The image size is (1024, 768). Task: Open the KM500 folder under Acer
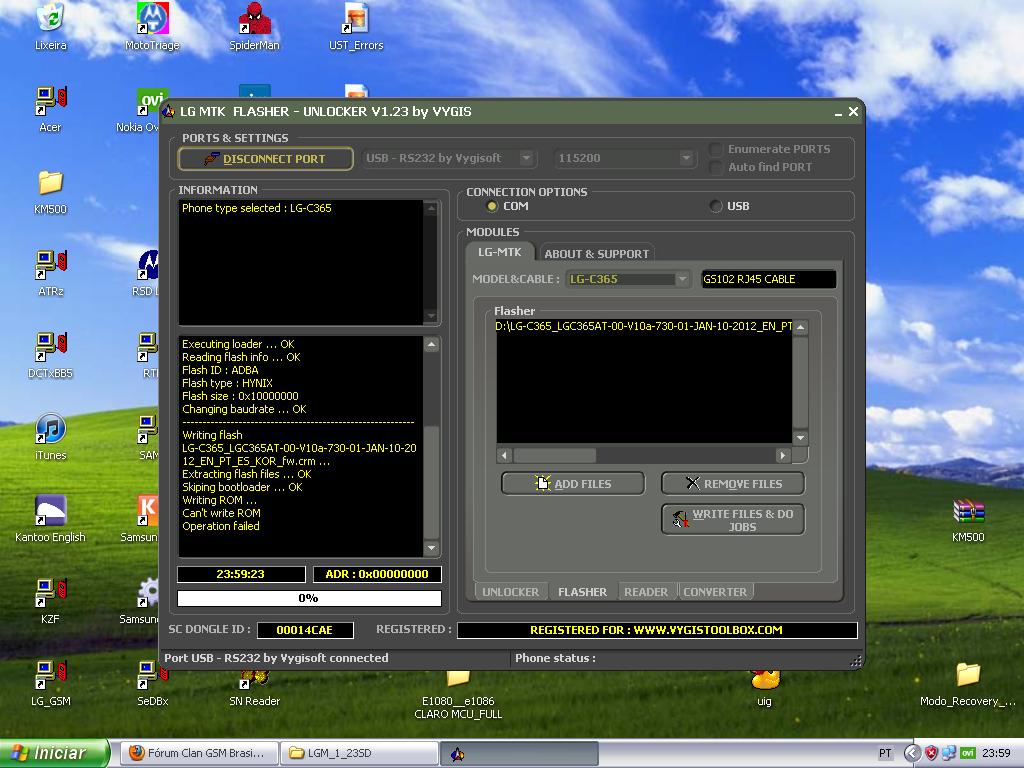tap(50, 191)
